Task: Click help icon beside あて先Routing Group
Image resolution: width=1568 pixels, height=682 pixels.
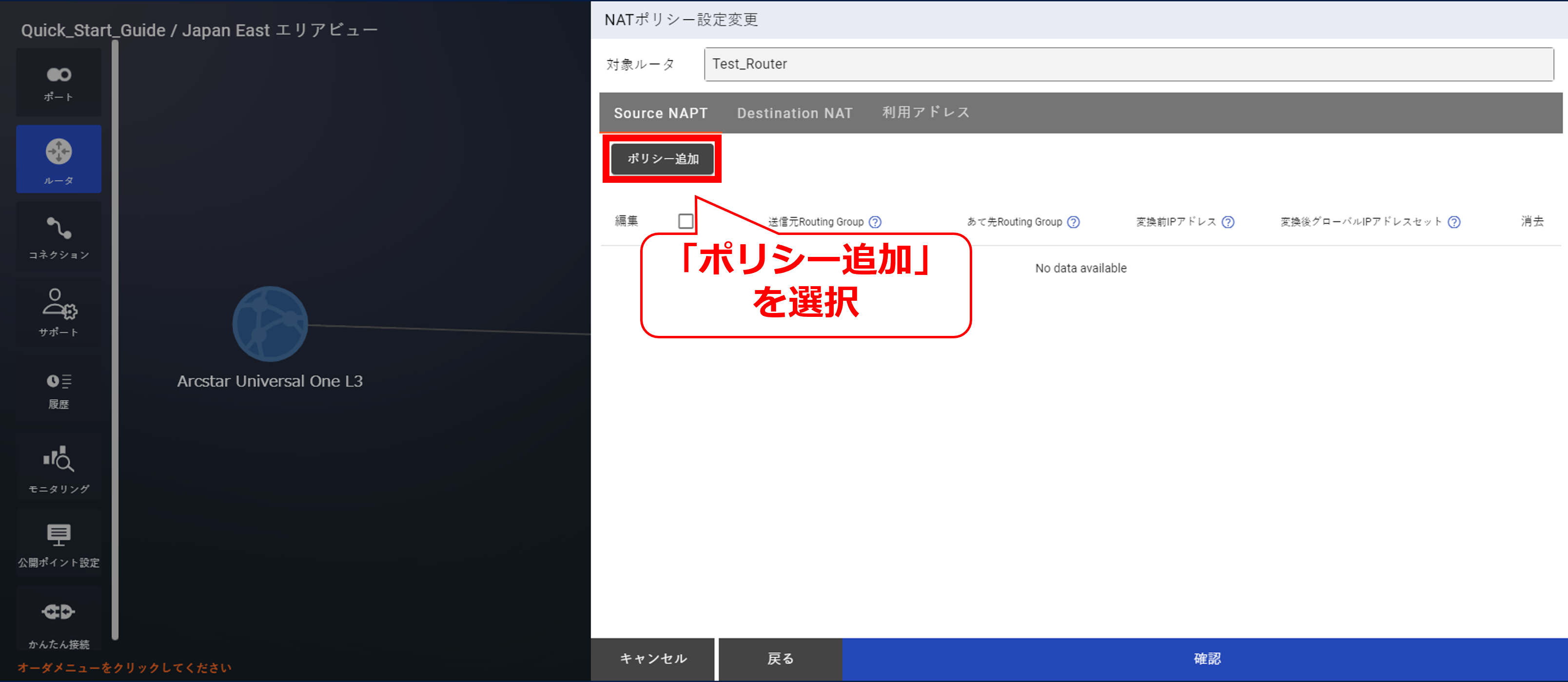Action: click(1073, 222)
